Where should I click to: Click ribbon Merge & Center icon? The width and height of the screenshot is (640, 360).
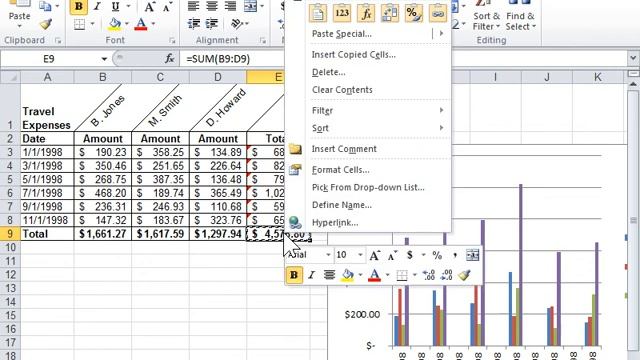(250, 6)
